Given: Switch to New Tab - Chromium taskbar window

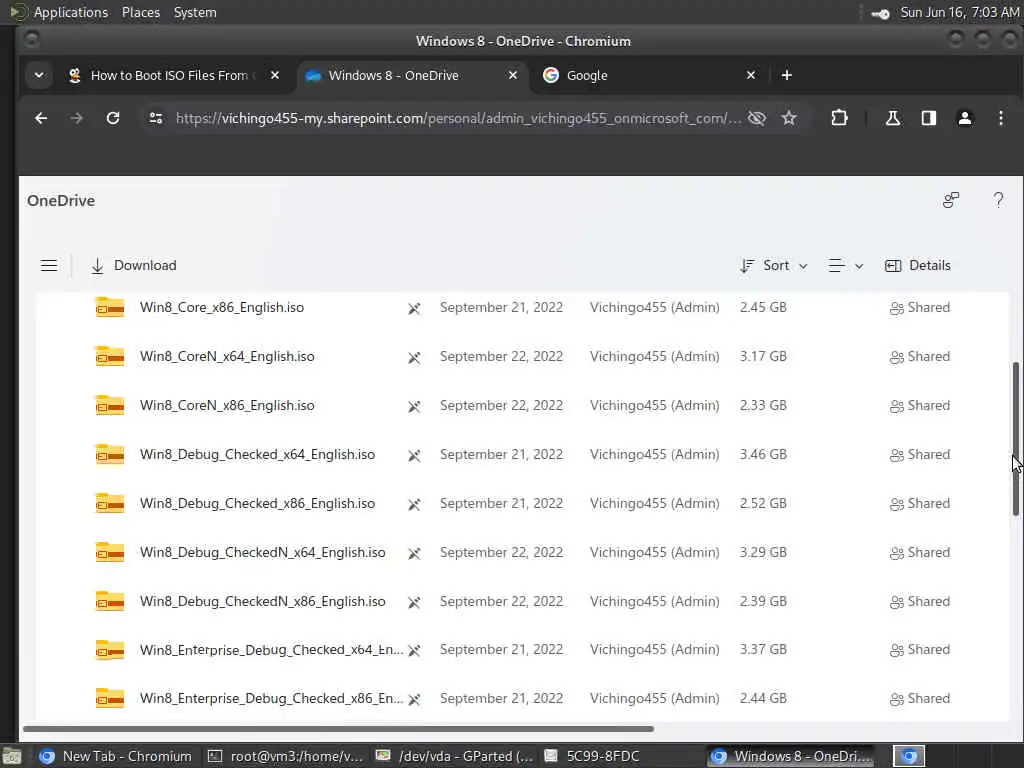Looking at the screenshot, I should pos(116,756).
